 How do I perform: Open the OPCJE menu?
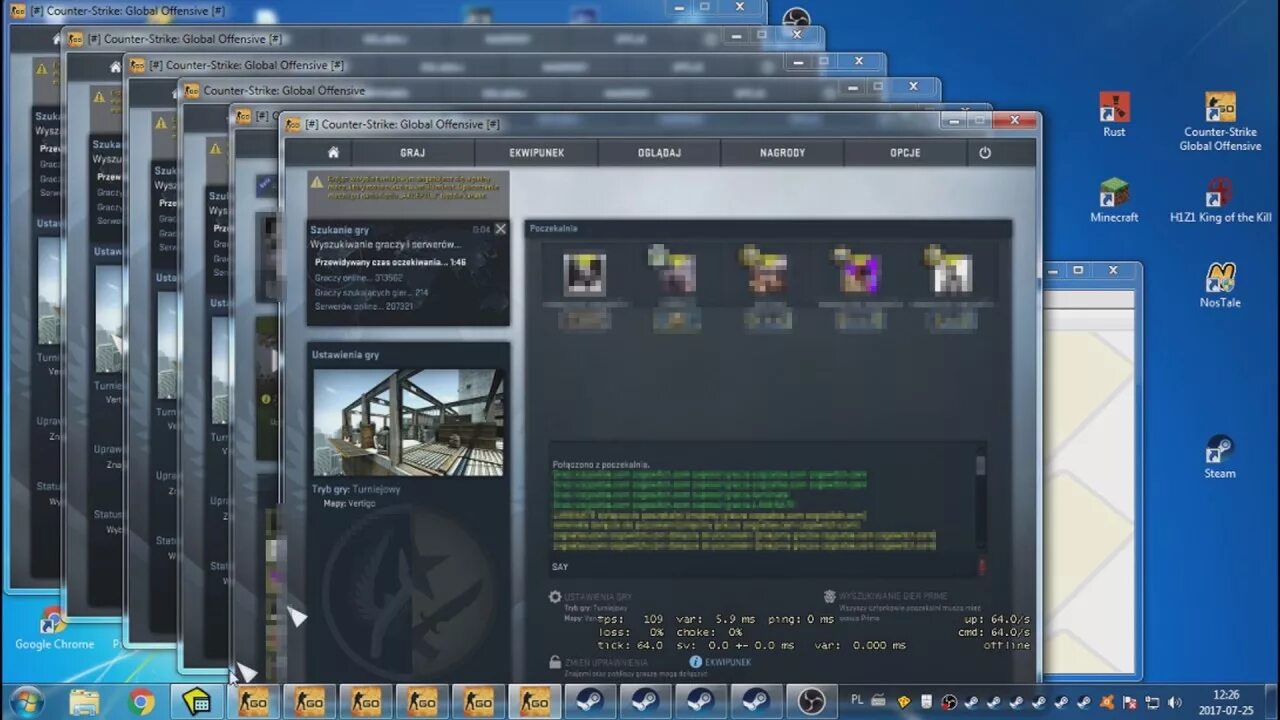tap(905, 153)
